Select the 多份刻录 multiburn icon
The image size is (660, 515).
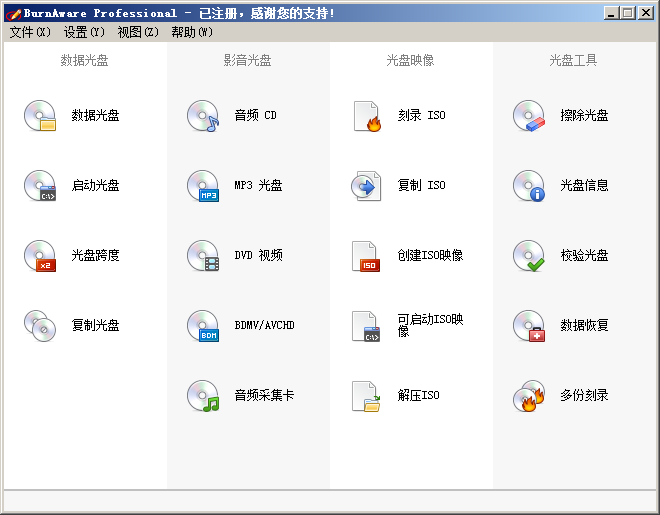[x=530, y=396]
